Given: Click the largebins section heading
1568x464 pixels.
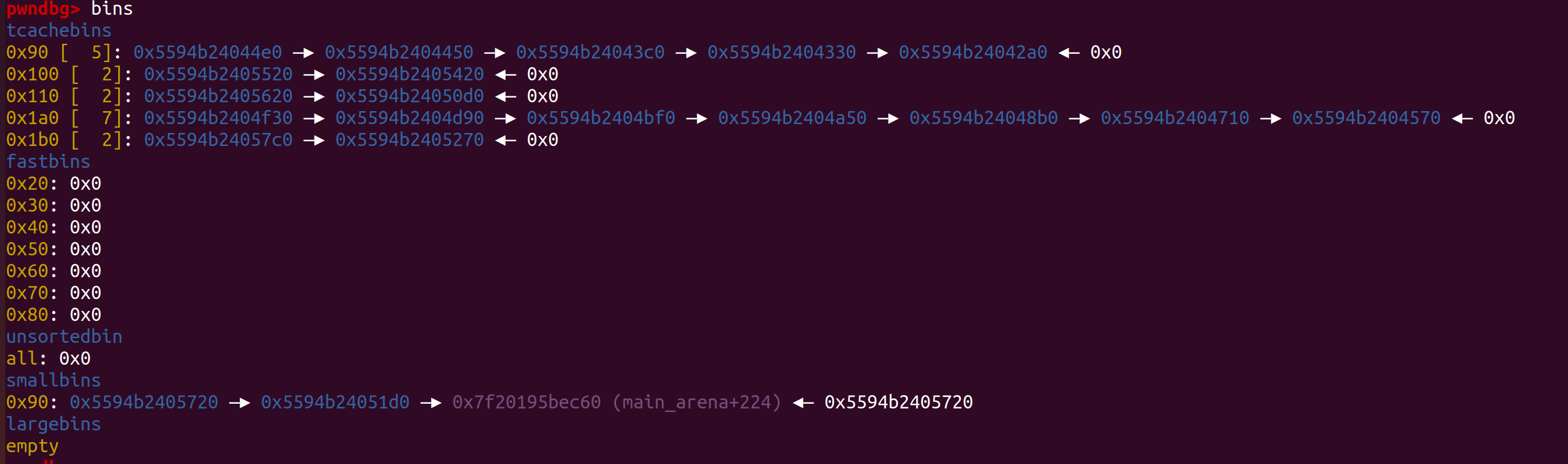Looking at the screenshot, I should tap(54, 424).
